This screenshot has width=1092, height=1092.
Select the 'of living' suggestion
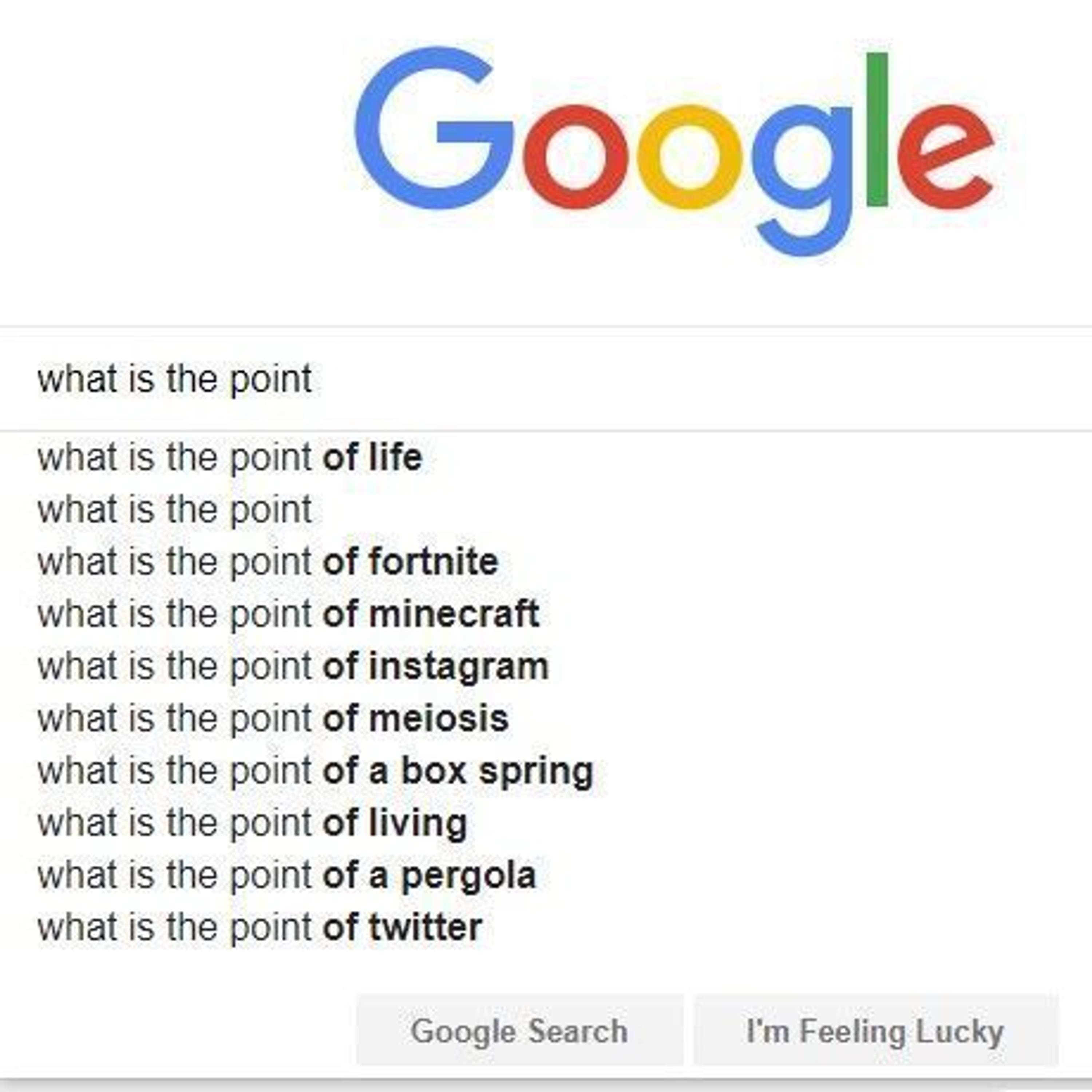[252, 823]
